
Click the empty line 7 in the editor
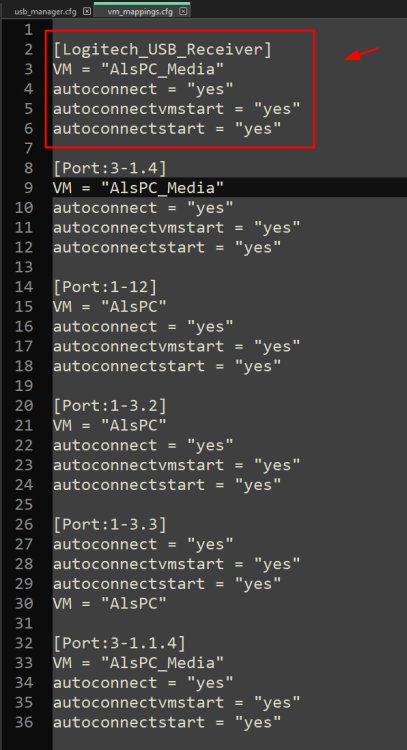click(x=230, y=148)
